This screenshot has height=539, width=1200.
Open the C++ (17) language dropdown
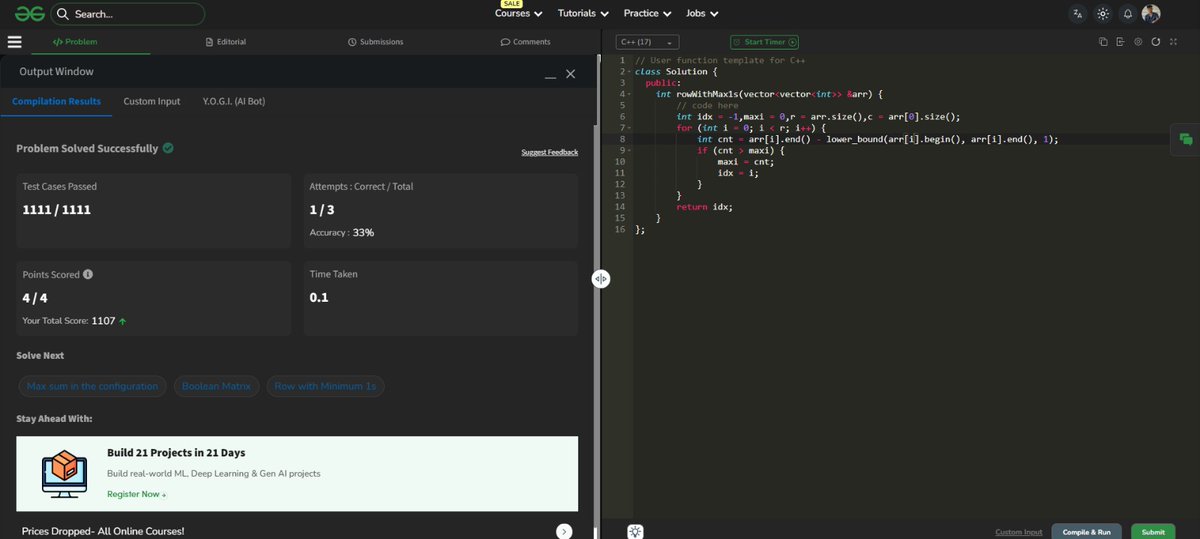[647, 42]
